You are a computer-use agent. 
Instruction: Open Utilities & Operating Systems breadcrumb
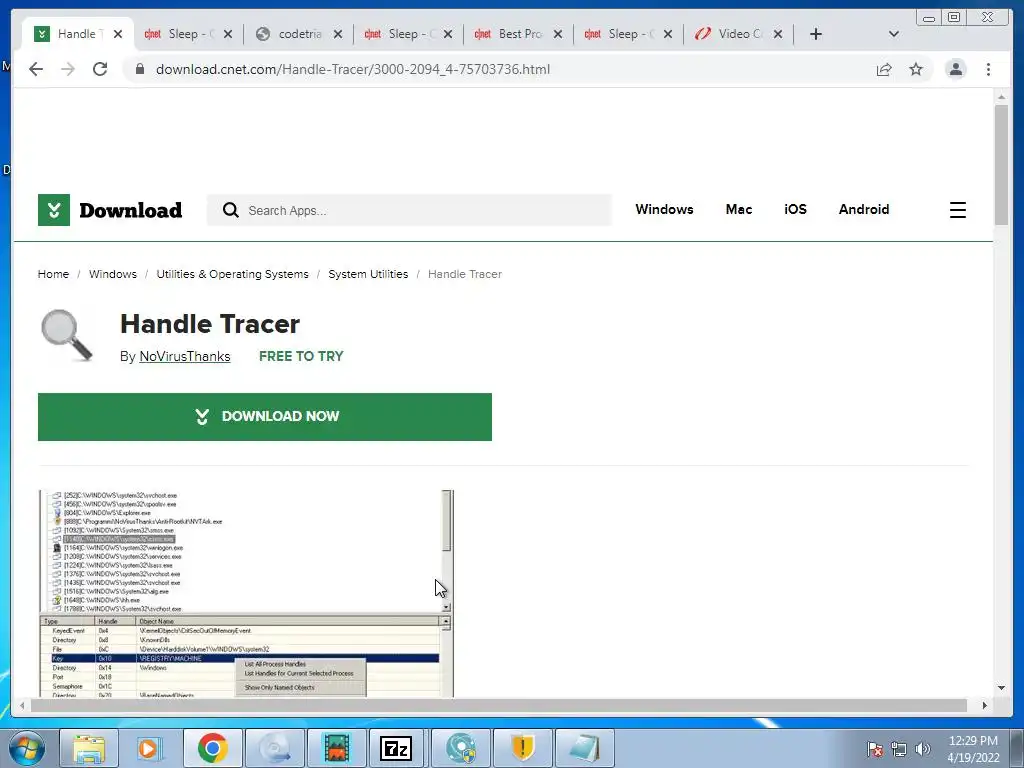232,274
